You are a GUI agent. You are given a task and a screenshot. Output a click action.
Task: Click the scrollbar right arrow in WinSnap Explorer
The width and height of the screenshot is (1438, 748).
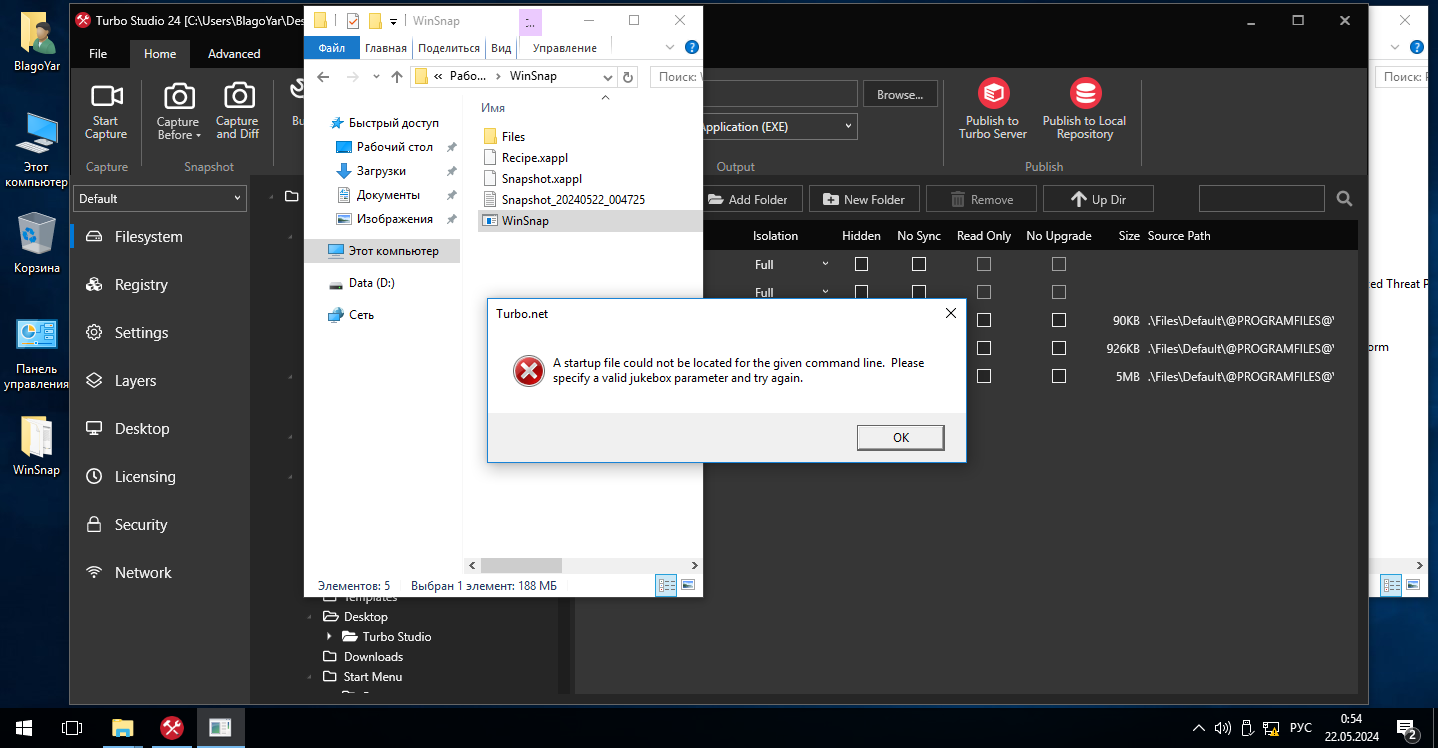pos(694,564)
